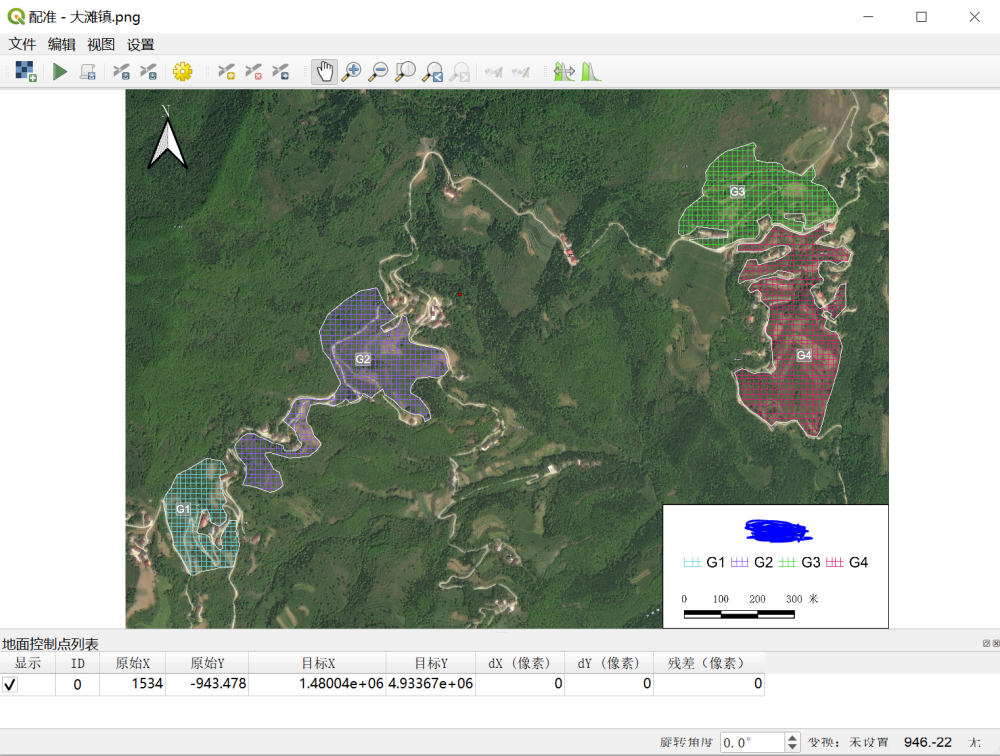Image resolution: width=1000 pixels, height=756 pixels.
Task: Click the dX（像素） column header
Action: pos(520,663)
